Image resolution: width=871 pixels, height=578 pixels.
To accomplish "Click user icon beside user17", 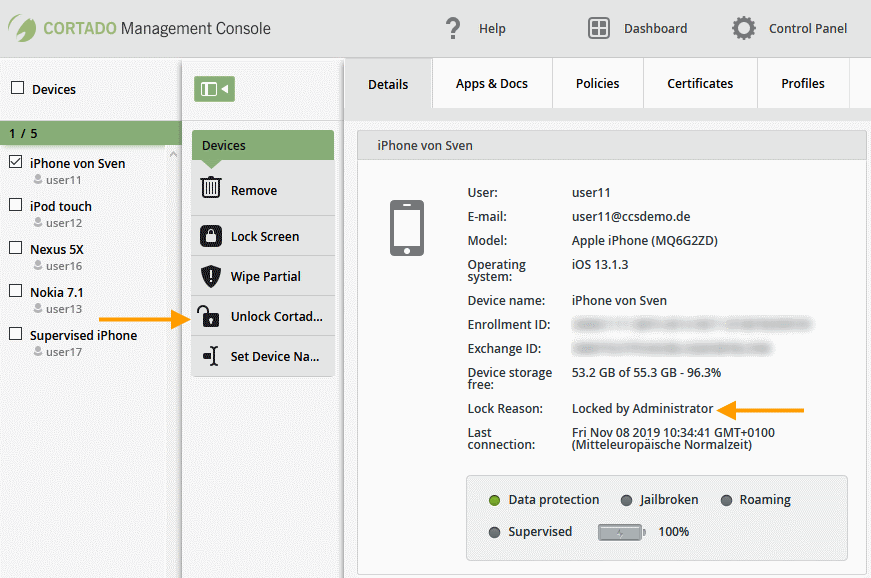I will coord(38,351).
